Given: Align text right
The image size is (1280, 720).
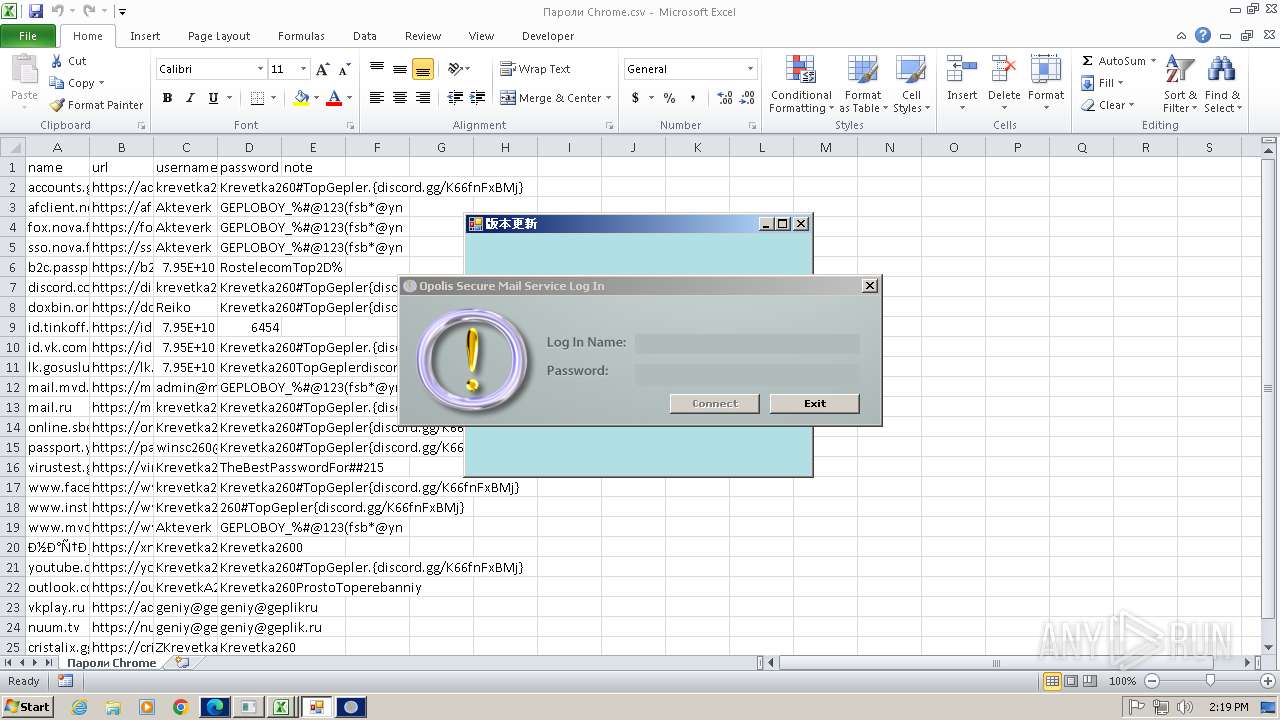Looking at the screenshot, I should tap(423, 98).
